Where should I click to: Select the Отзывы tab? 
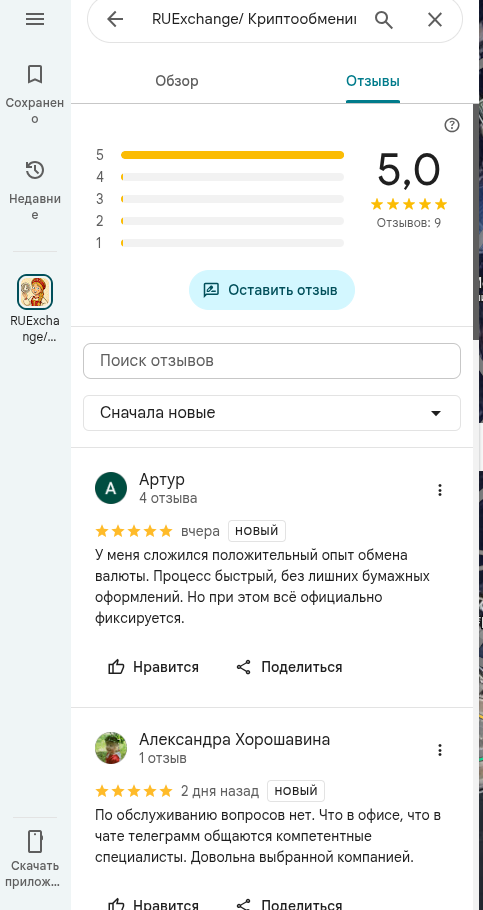373,81
